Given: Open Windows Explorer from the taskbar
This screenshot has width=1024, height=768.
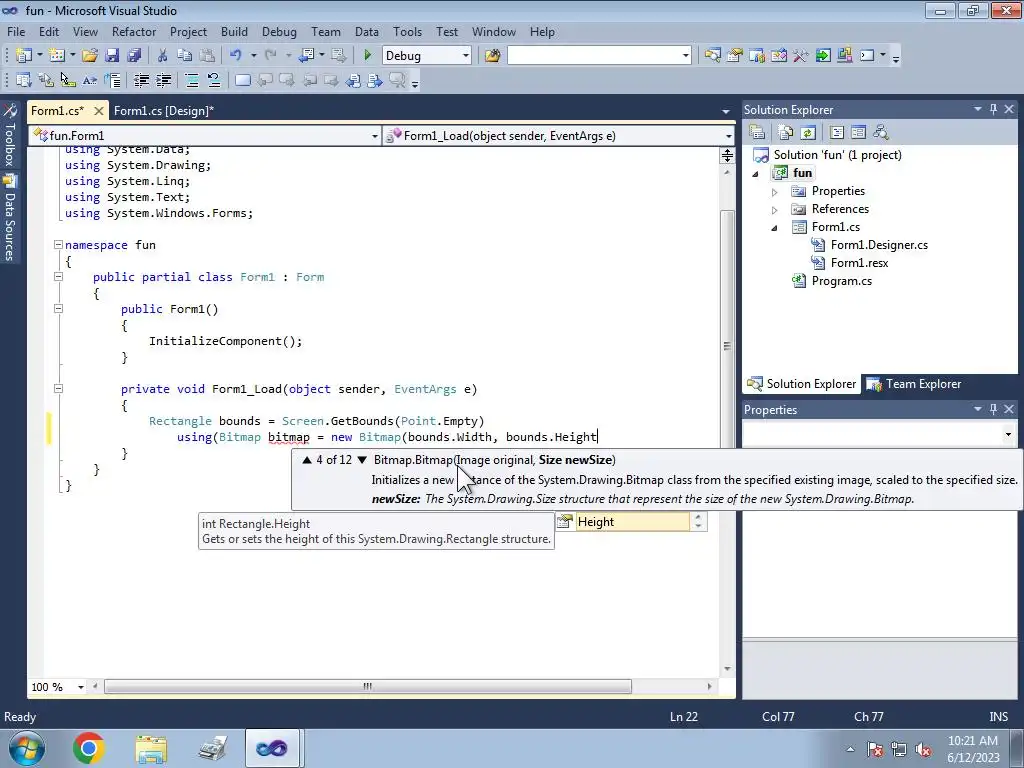Looking at the screenshot, I should 151,748.
